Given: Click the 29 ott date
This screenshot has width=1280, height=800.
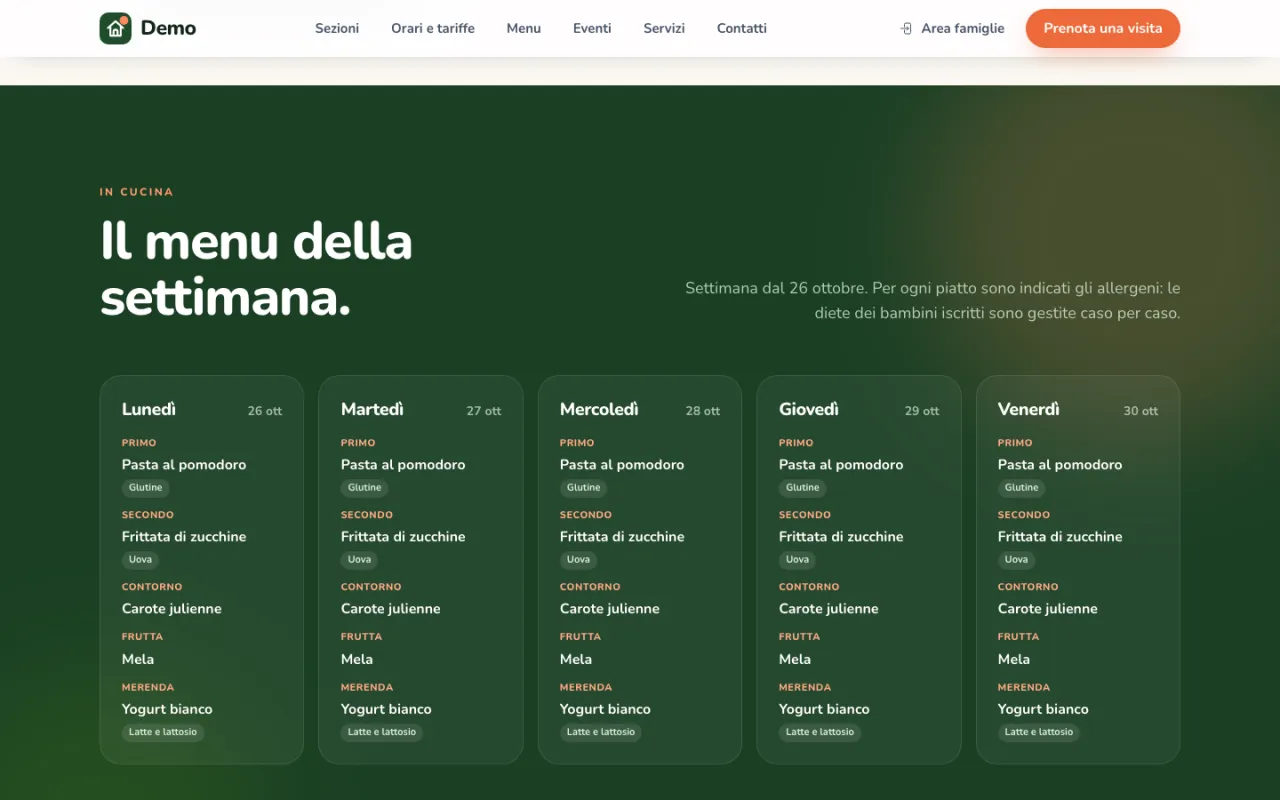Looking at the screenshot, I should point(922,411).
